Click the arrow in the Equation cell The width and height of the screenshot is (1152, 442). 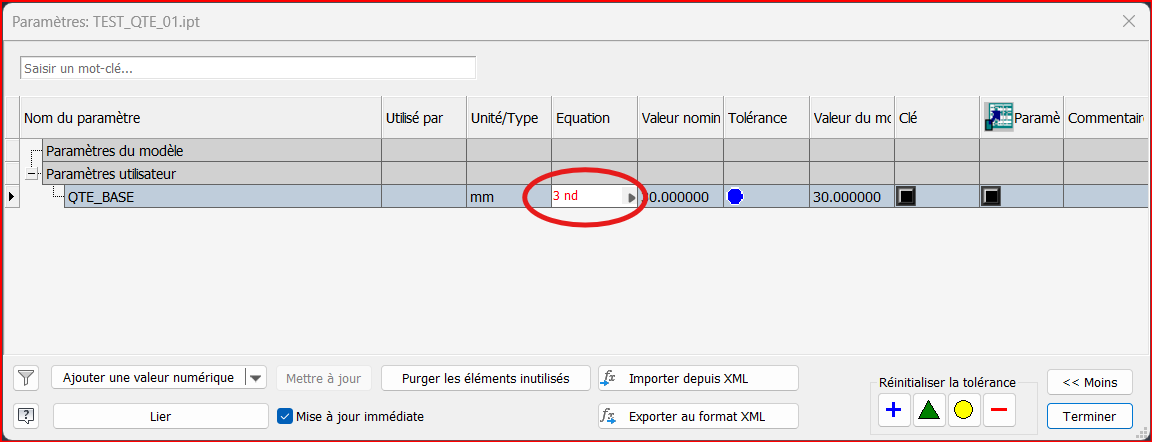[631, 198]
